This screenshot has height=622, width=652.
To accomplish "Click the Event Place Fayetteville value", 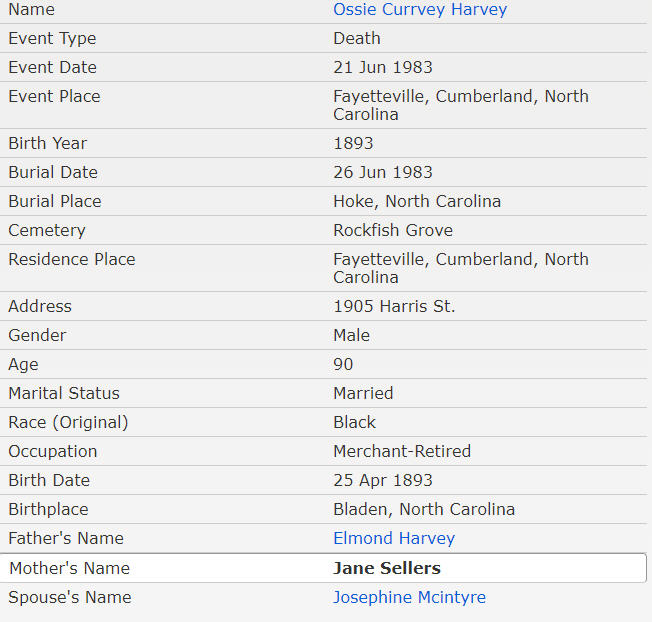I will pyautogui.click(x=460, y=105).
